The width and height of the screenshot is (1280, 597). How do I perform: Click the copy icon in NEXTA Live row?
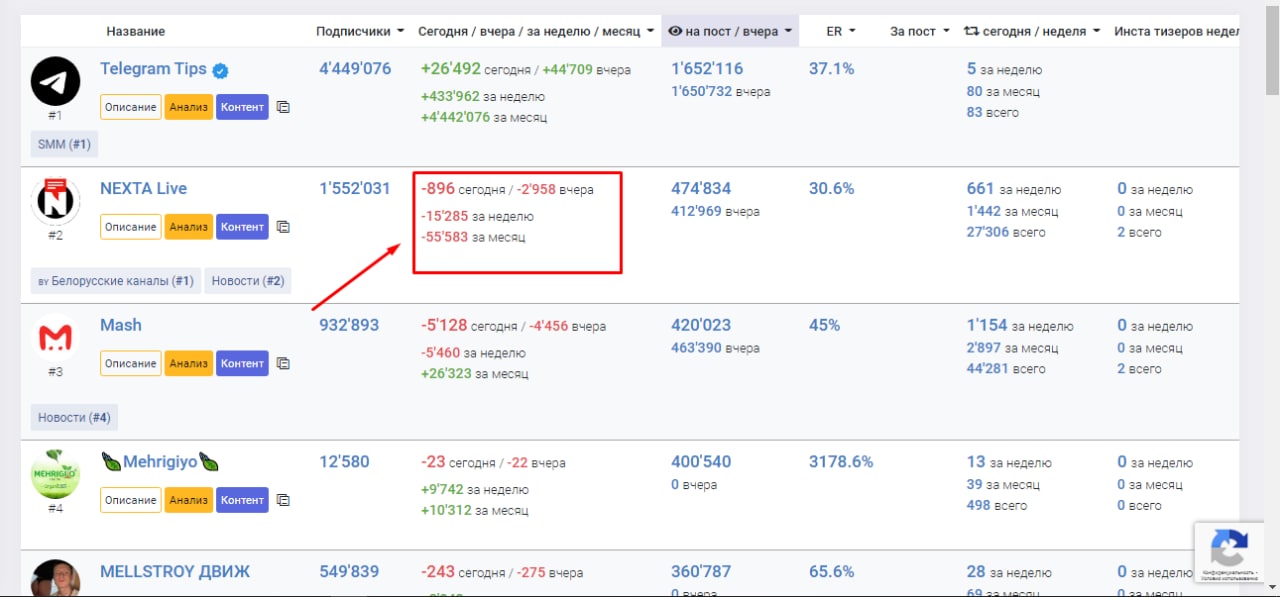click(x=283, y=227)
